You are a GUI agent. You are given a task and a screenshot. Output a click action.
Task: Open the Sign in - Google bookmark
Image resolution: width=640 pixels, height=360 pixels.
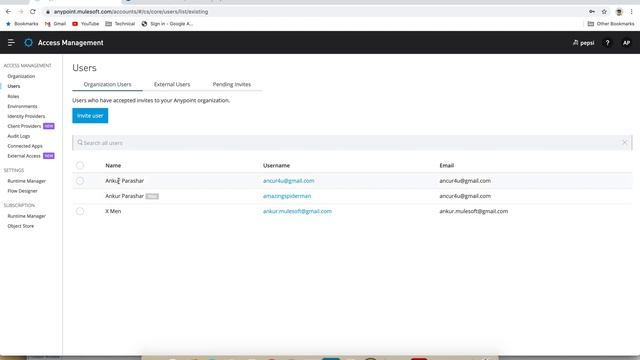[167, 24]
